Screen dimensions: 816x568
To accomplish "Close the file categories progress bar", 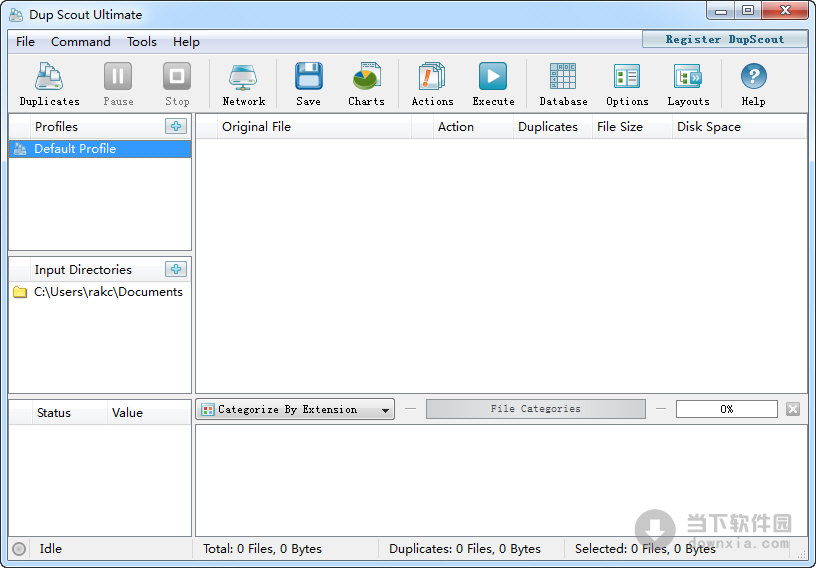I will point(793,409).
